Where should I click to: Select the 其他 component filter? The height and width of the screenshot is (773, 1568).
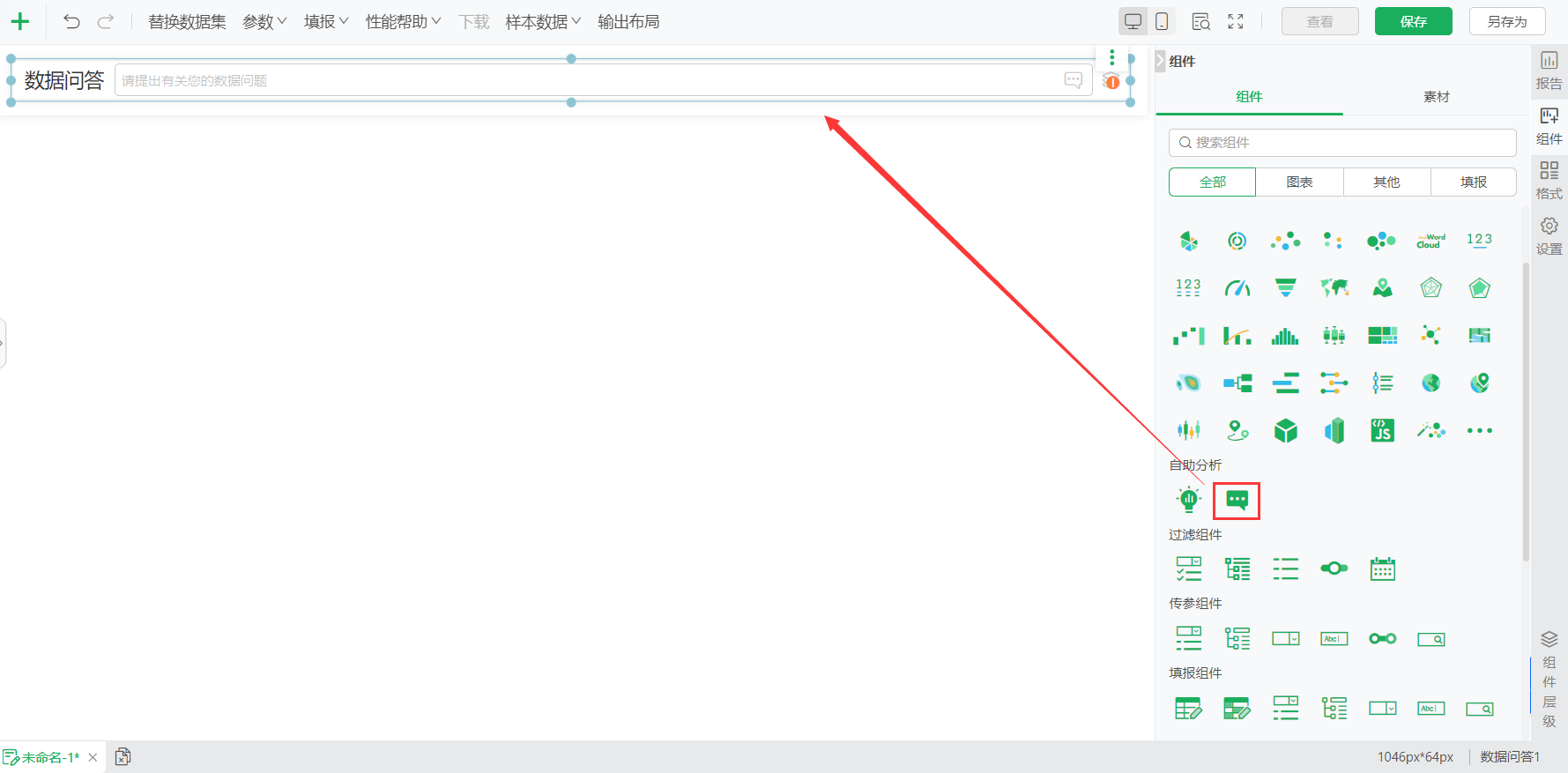click(x=1386, y=182)
